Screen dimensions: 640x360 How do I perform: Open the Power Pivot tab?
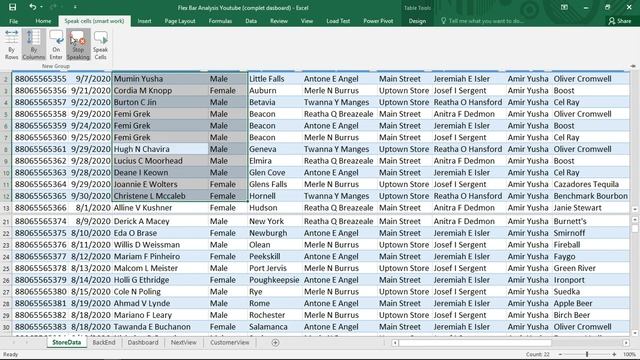[x=378, y=21]
